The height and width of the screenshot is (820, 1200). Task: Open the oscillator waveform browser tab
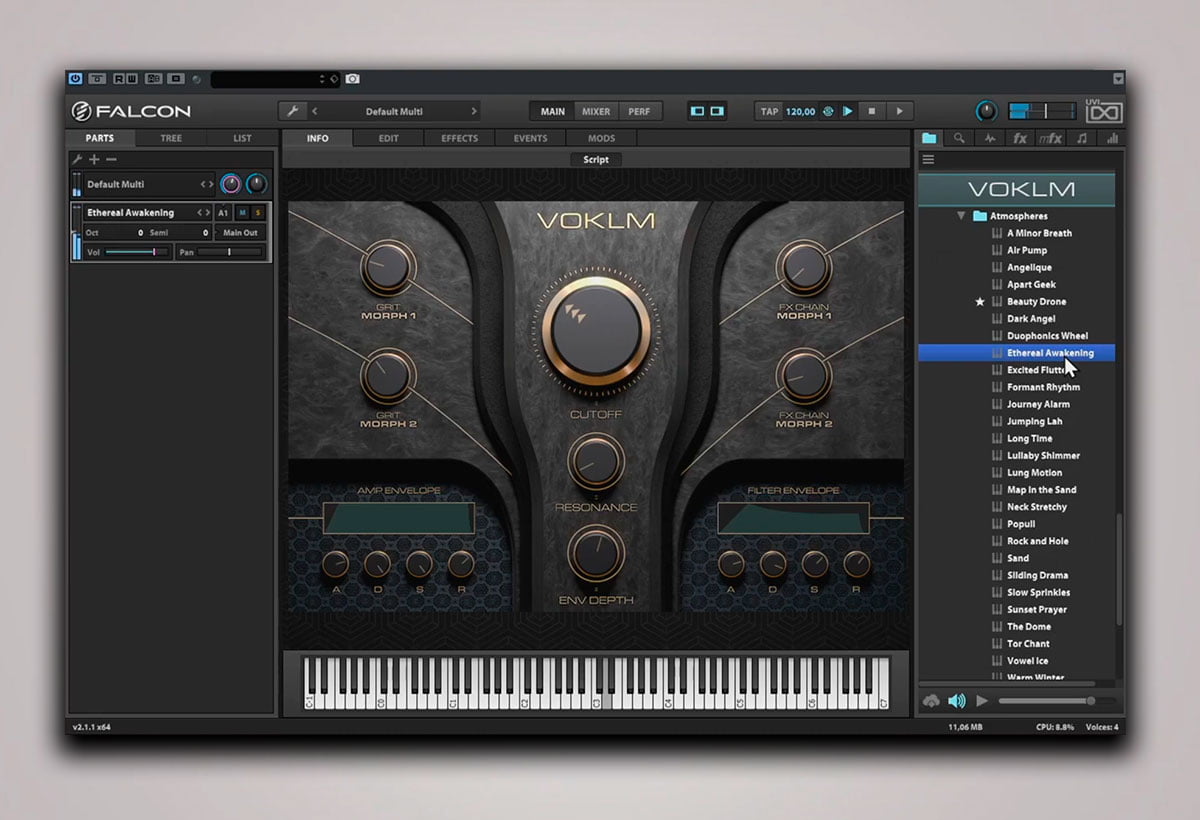point(990,138)
